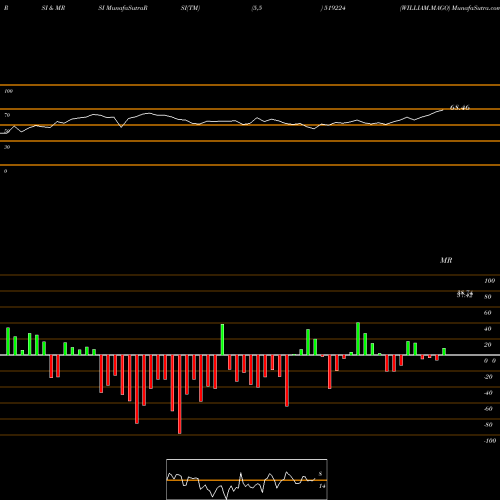Viewport: 500px width, 500px height.
Task: Click the '(WILLIAM.MAGO) MunafaSutra.com' title text
Action: [x=450, y=8]
